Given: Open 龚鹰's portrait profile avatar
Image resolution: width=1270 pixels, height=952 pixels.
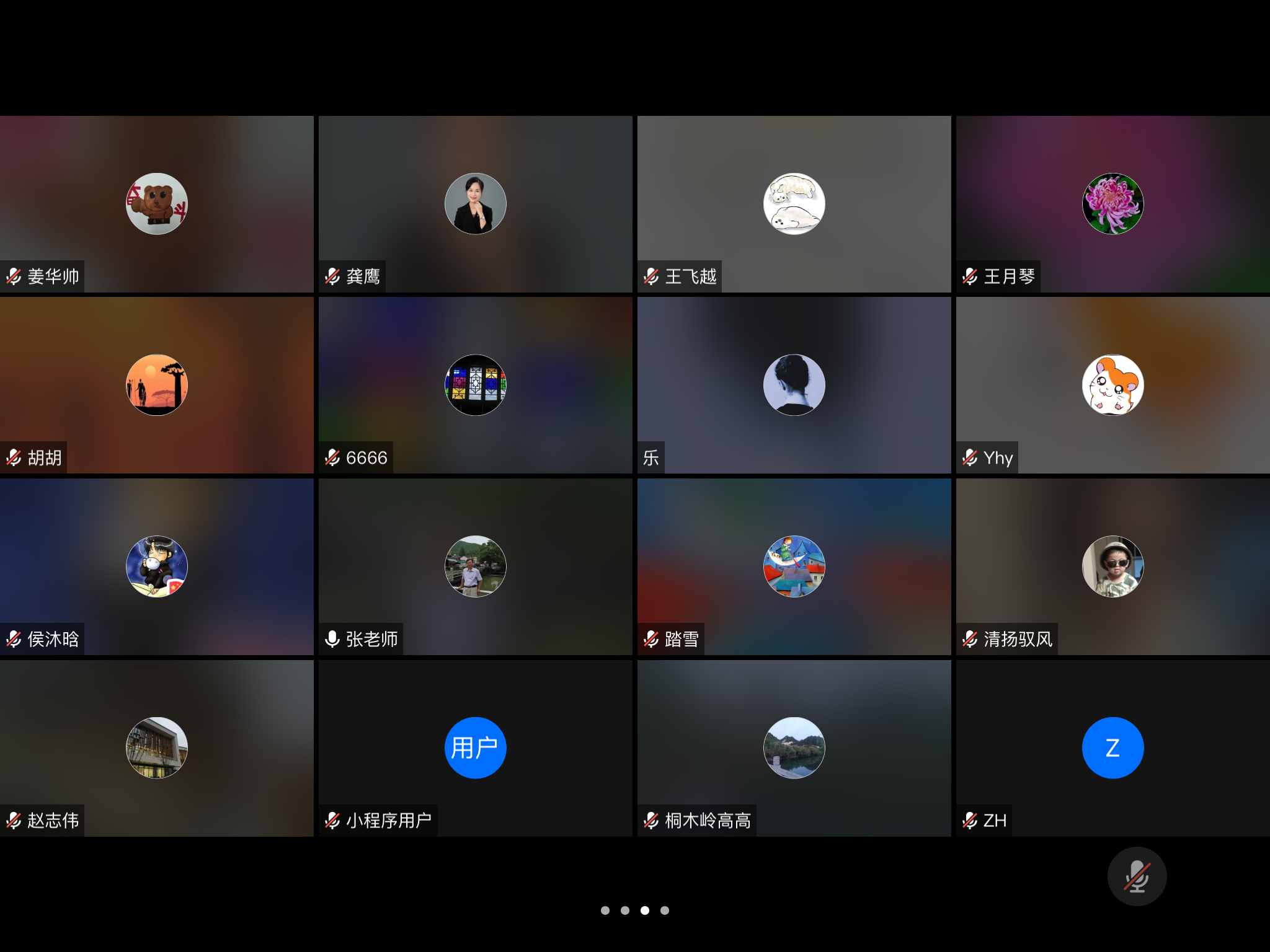Looking at the screenshot, I should tap(476, 204).
